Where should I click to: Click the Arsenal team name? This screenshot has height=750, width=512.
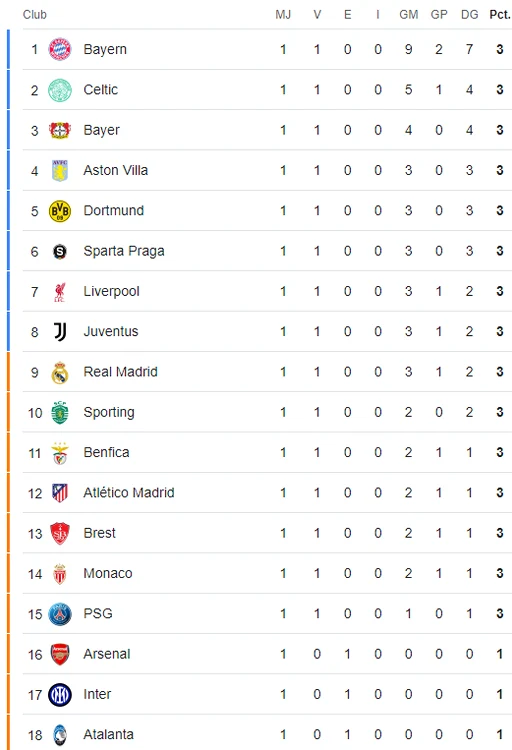click(x=107, y=654)
